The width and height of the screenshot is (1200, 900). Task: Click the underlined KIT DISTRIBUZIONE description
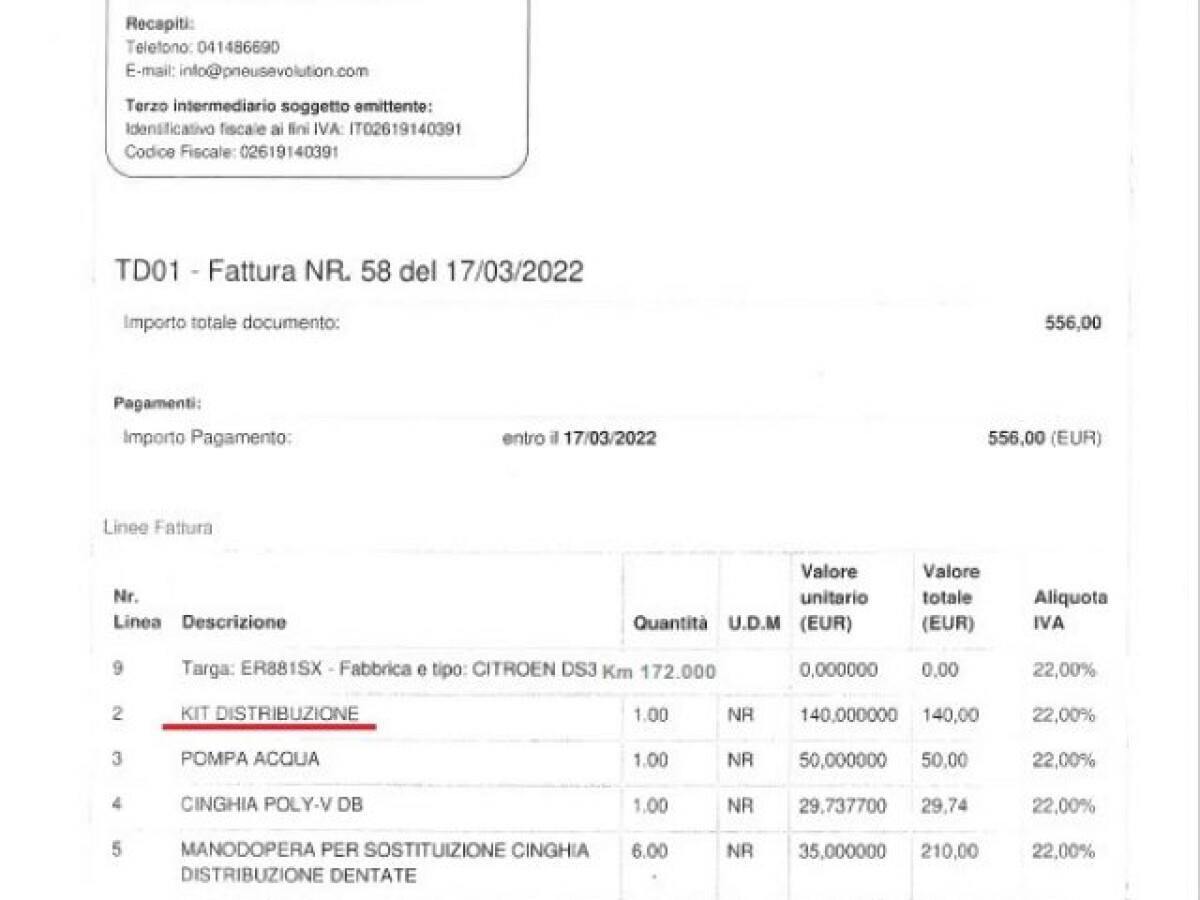(x=269, y=714)
